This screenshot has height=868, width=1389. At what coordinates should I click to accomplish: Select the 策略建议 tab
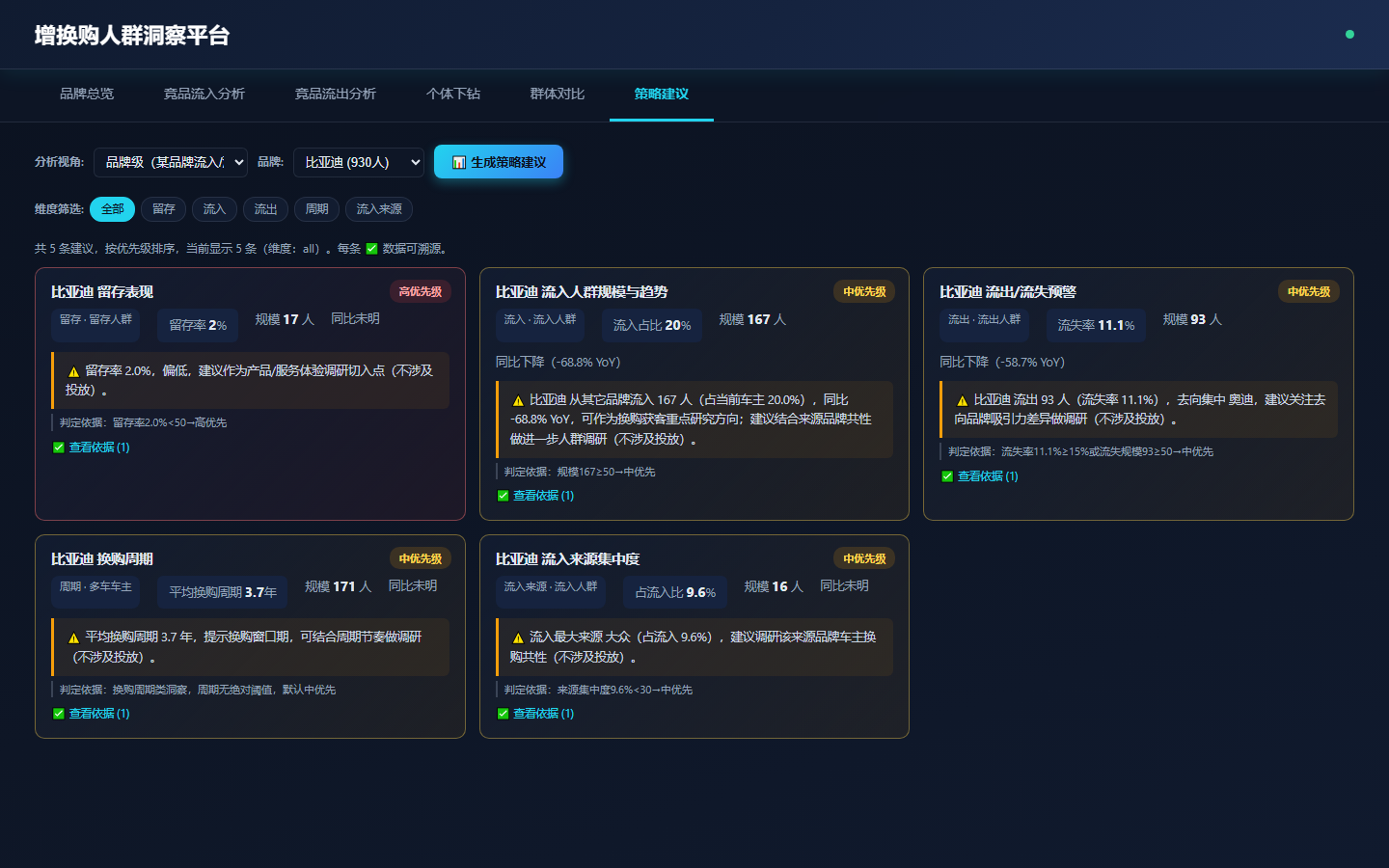tap(662, 95)
